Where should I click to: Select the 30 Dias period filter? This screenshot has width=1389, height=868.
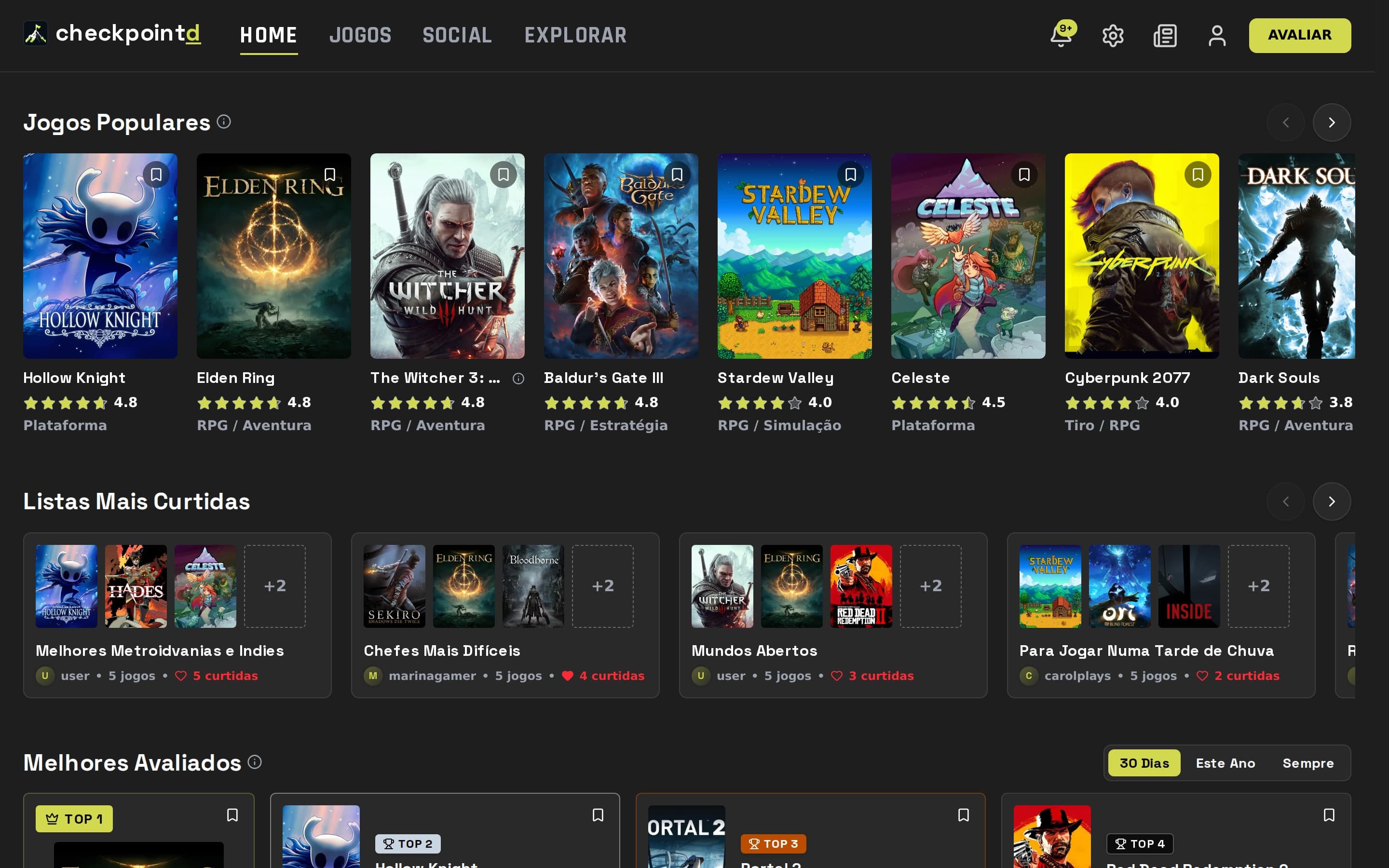1144,763
